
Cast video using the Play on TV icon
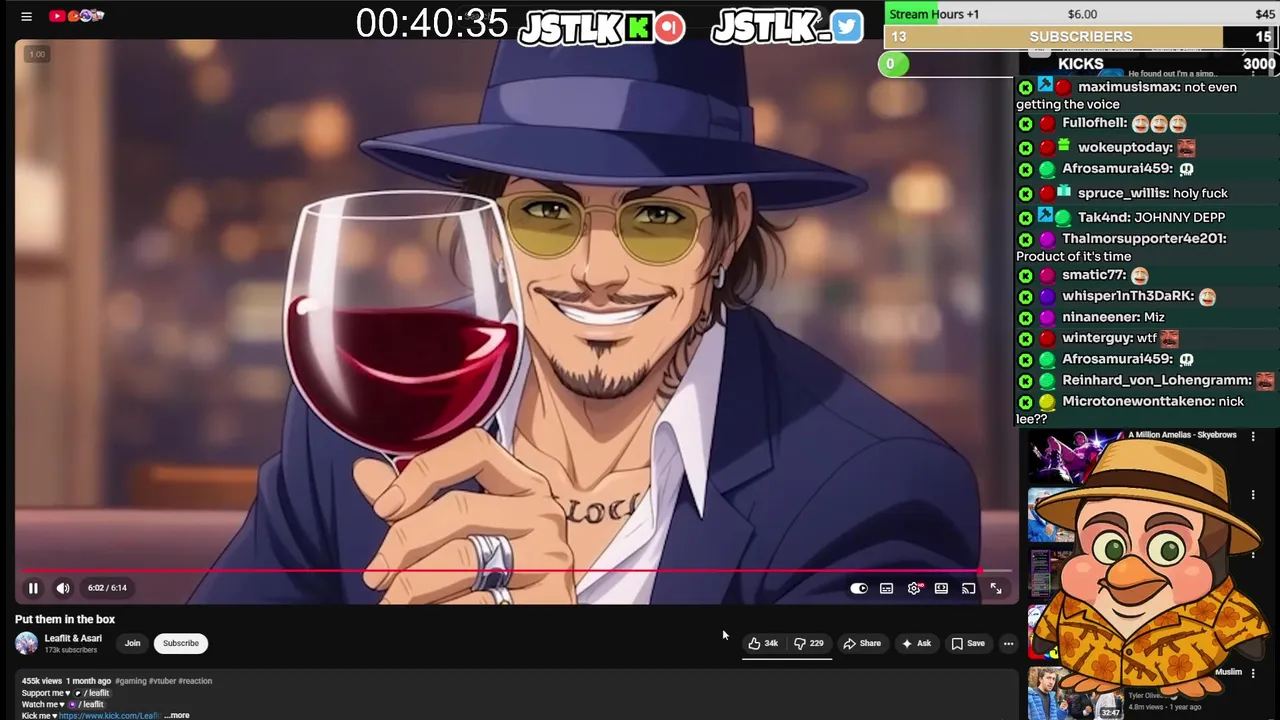[968, 588]
